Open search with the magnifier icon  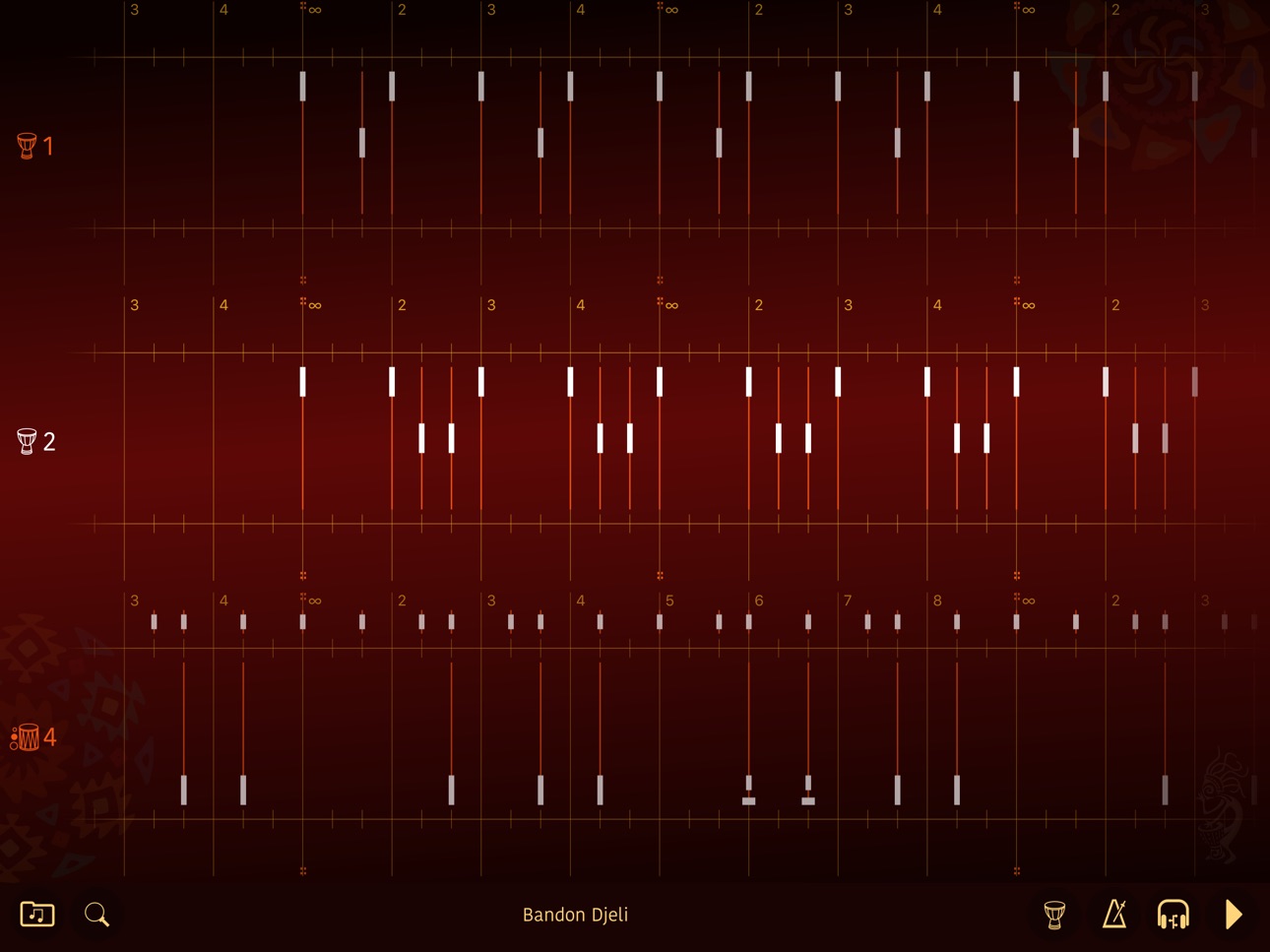pyautogui.click(x=96, y=915)
